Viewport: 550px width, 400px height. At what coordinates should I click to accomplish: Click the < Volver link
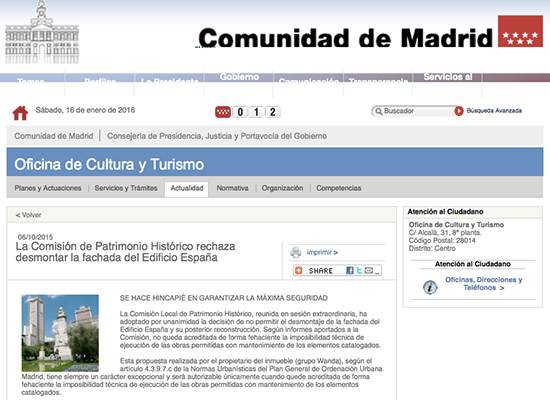tap(28, 215)
